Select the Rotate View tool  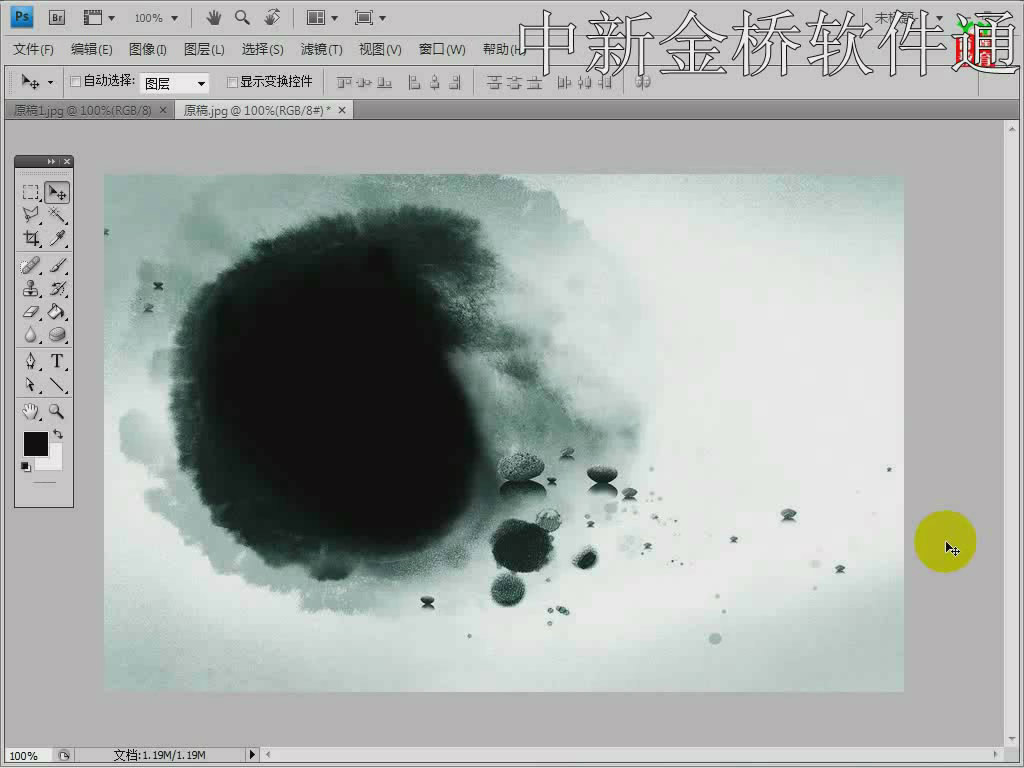pyautogui.click(x=272, y=18)
